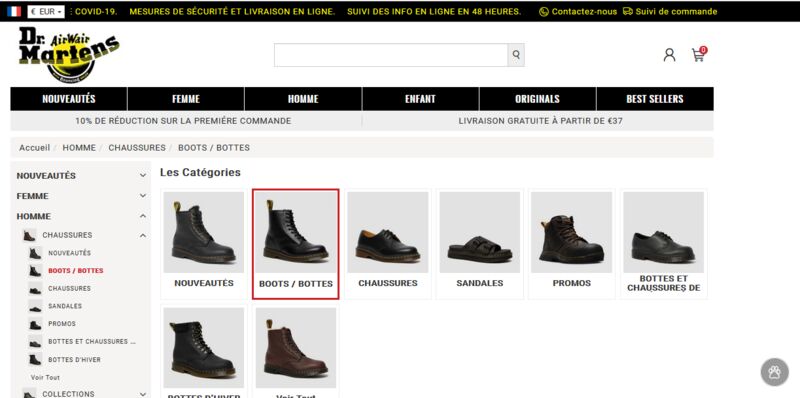Expand the NOUVEAUTÉS sidebar section
The height and width of the screenshot is (398, 800).
[143, 176]
